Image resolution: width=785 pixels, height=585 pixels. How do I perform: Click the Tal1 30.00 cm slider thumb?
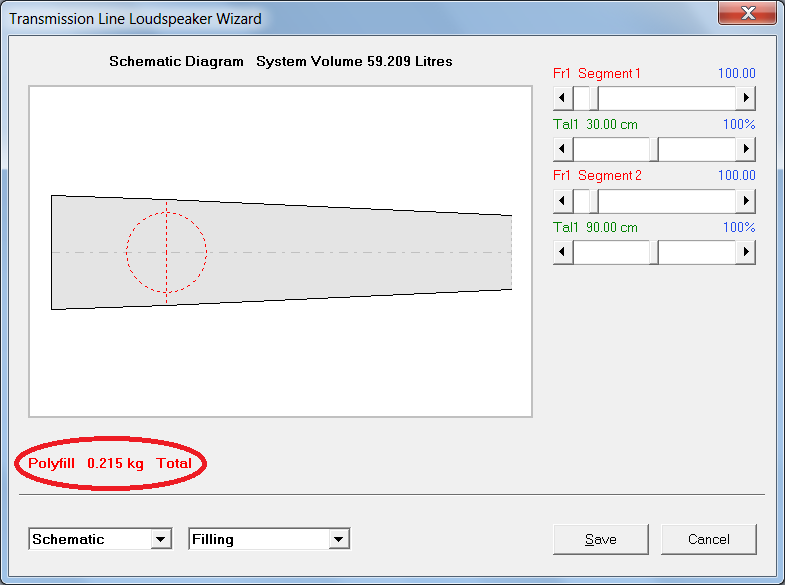point(654,149)
